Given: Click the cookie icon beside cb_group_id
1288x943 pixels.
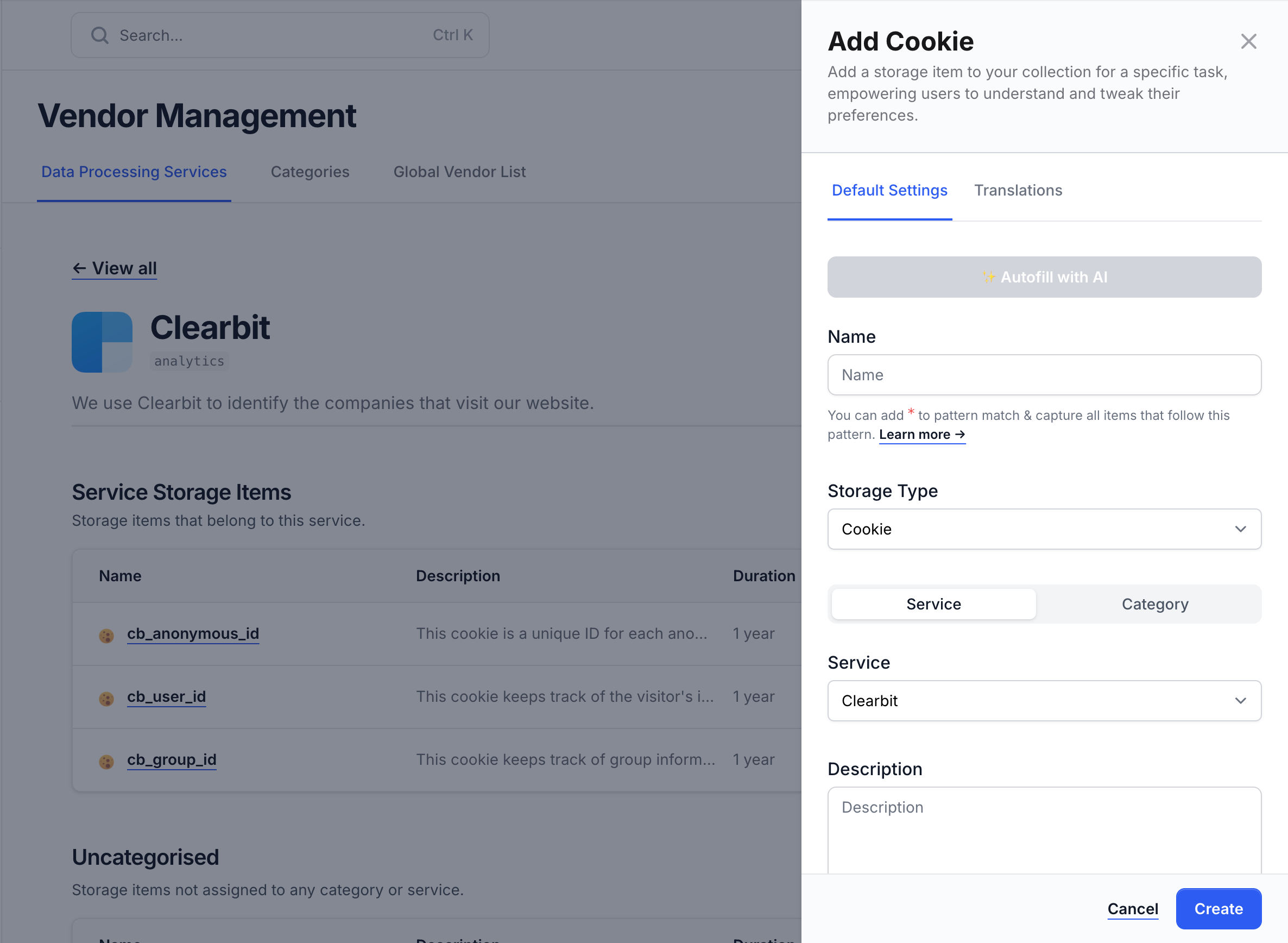Looking at the screenshot, I should click(106, 762).
